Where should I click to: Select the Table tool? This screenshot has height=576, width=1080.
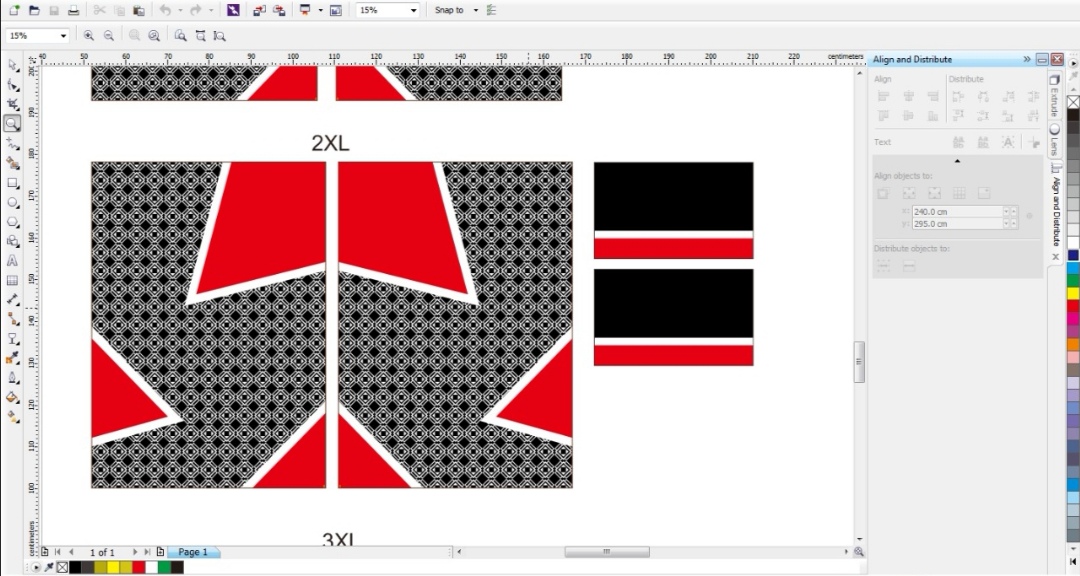(13, 281)
